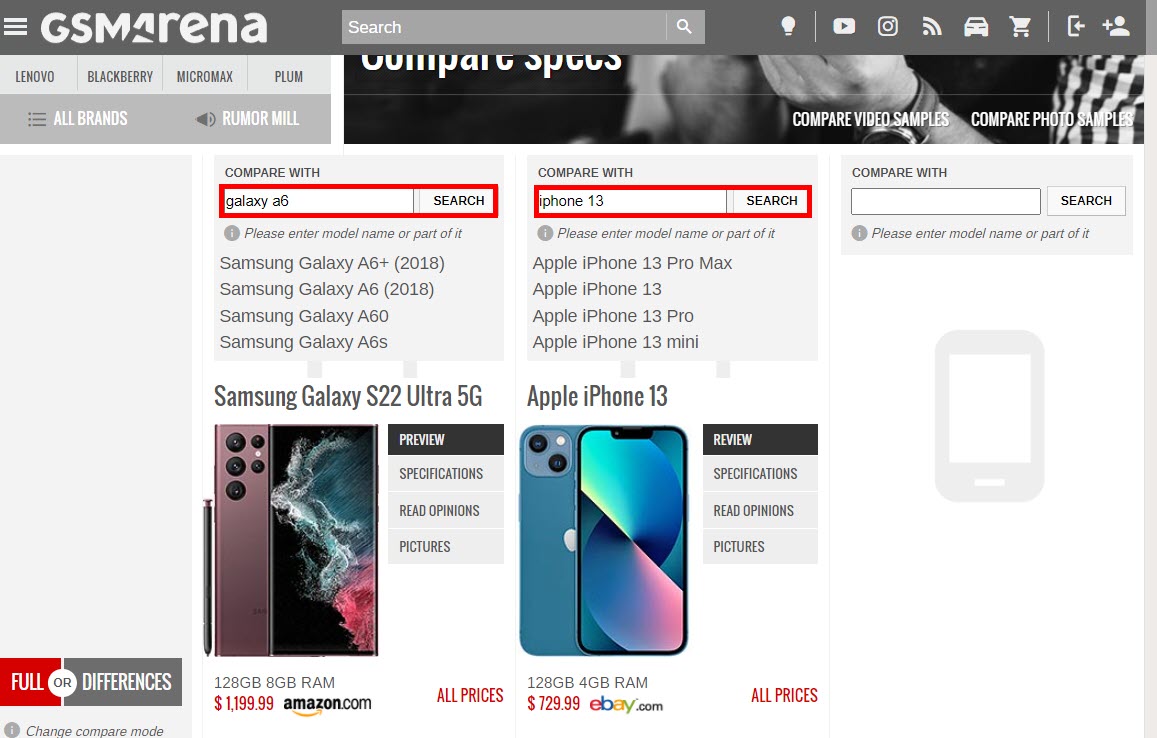
Task: Switch compare mode to Full
Action: tap(27, 682)
